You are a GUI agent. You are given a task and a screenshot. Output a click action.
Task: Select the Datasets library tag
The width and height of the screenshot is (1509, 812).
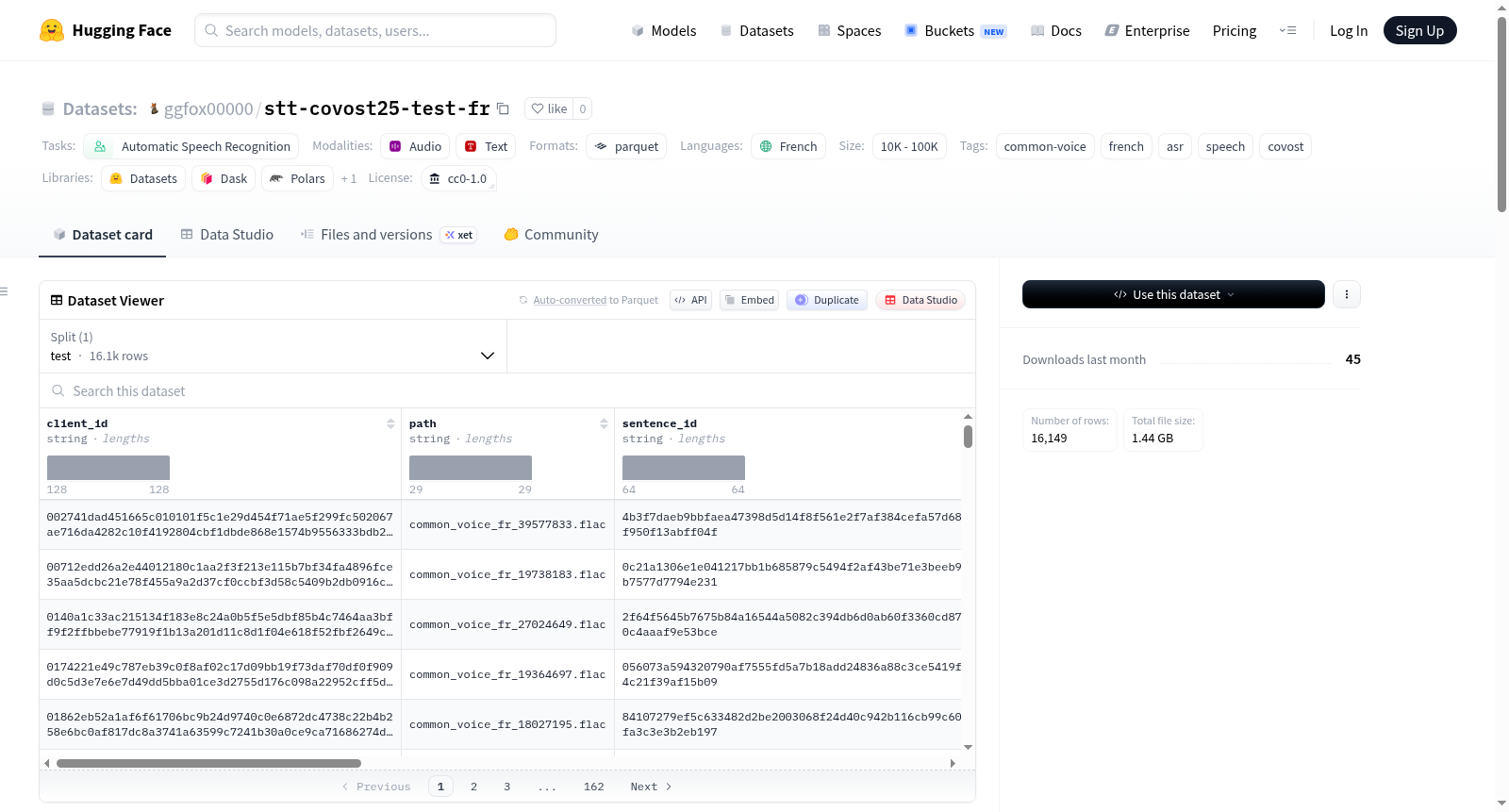[x=143, y=178]
